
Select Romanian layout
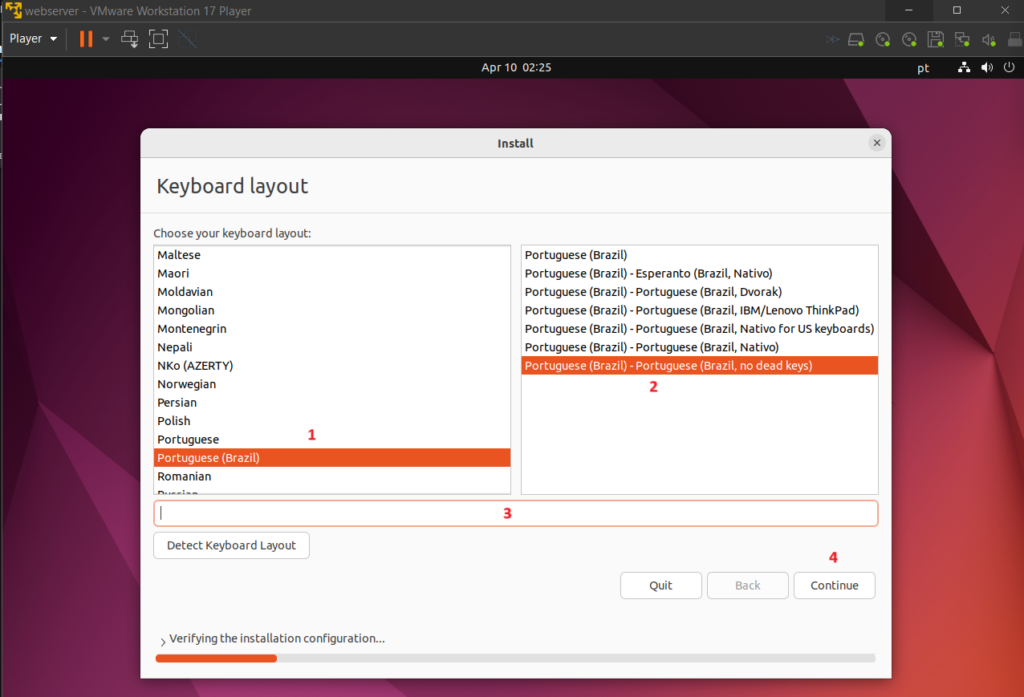[x=332, y=476]
